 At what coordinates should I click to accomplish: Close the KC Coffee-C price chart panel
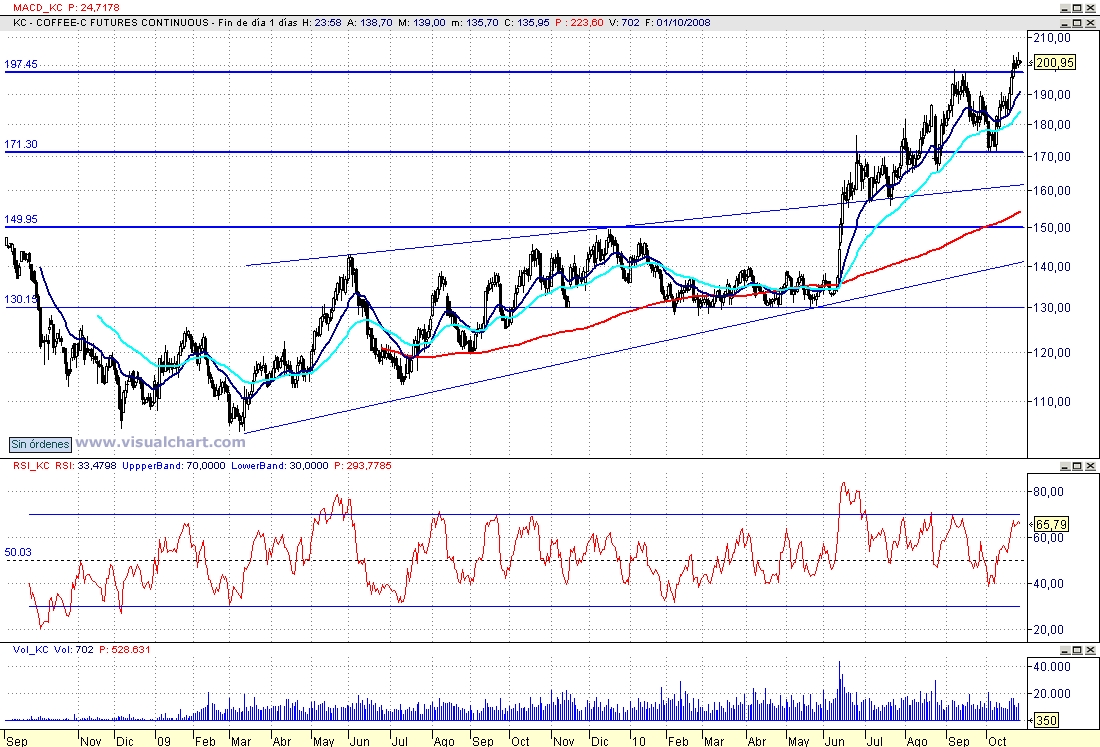1090,23
